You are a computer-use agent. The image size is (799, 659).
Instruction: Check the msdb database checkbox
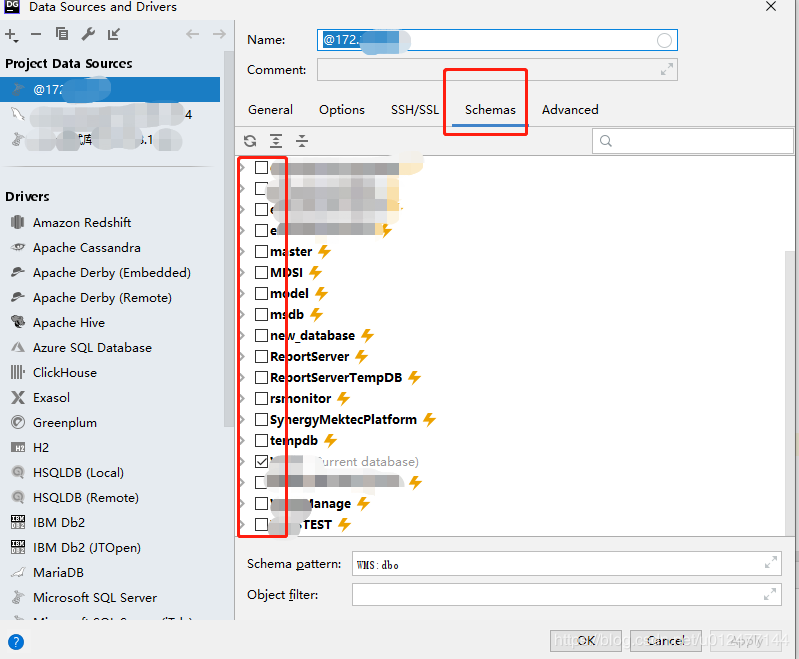(261, 314)
